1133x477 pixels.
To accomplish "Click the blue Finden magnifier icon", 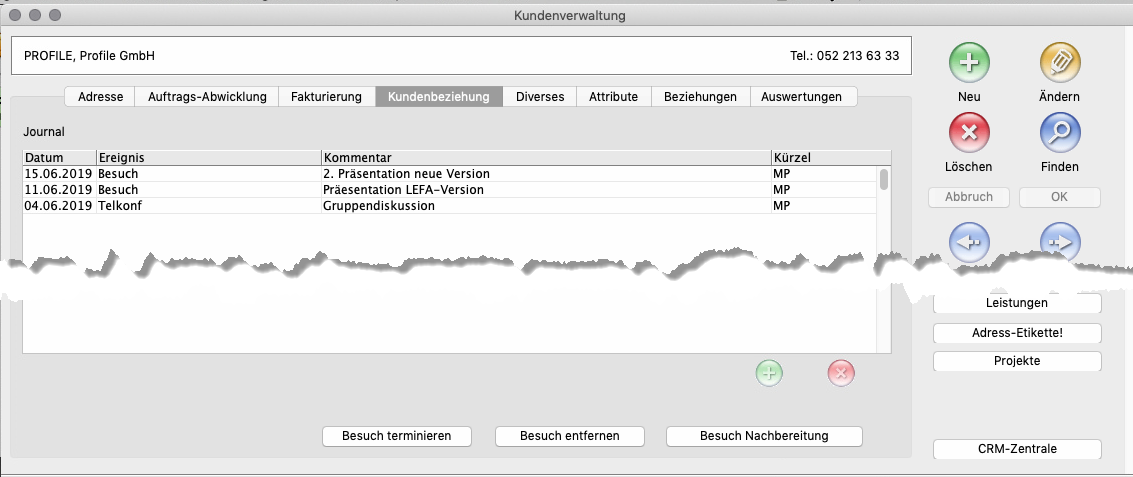I will pyautogui.click(x=1060, y=132).
